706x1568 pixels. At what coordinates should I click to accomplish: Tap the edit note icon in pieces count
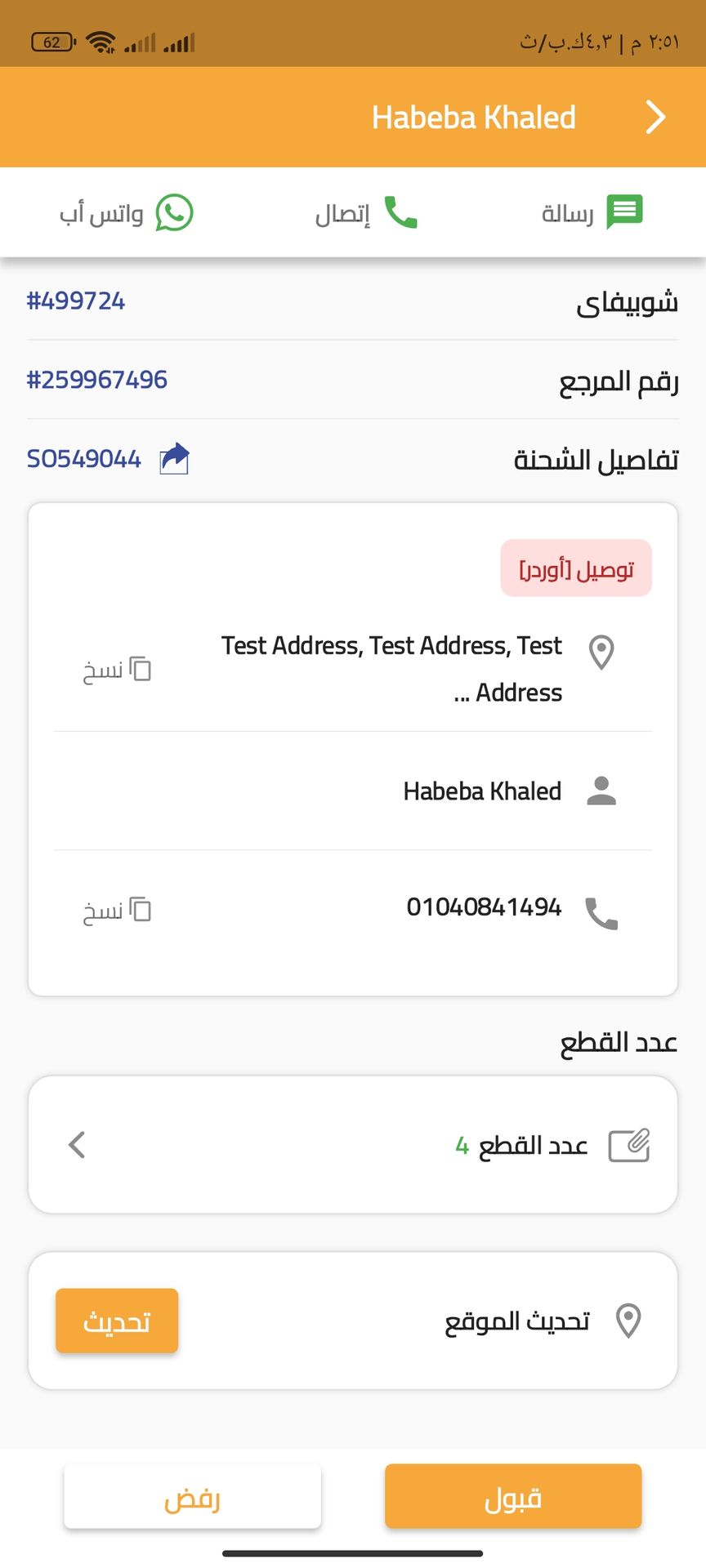(x=628, y=1145)
